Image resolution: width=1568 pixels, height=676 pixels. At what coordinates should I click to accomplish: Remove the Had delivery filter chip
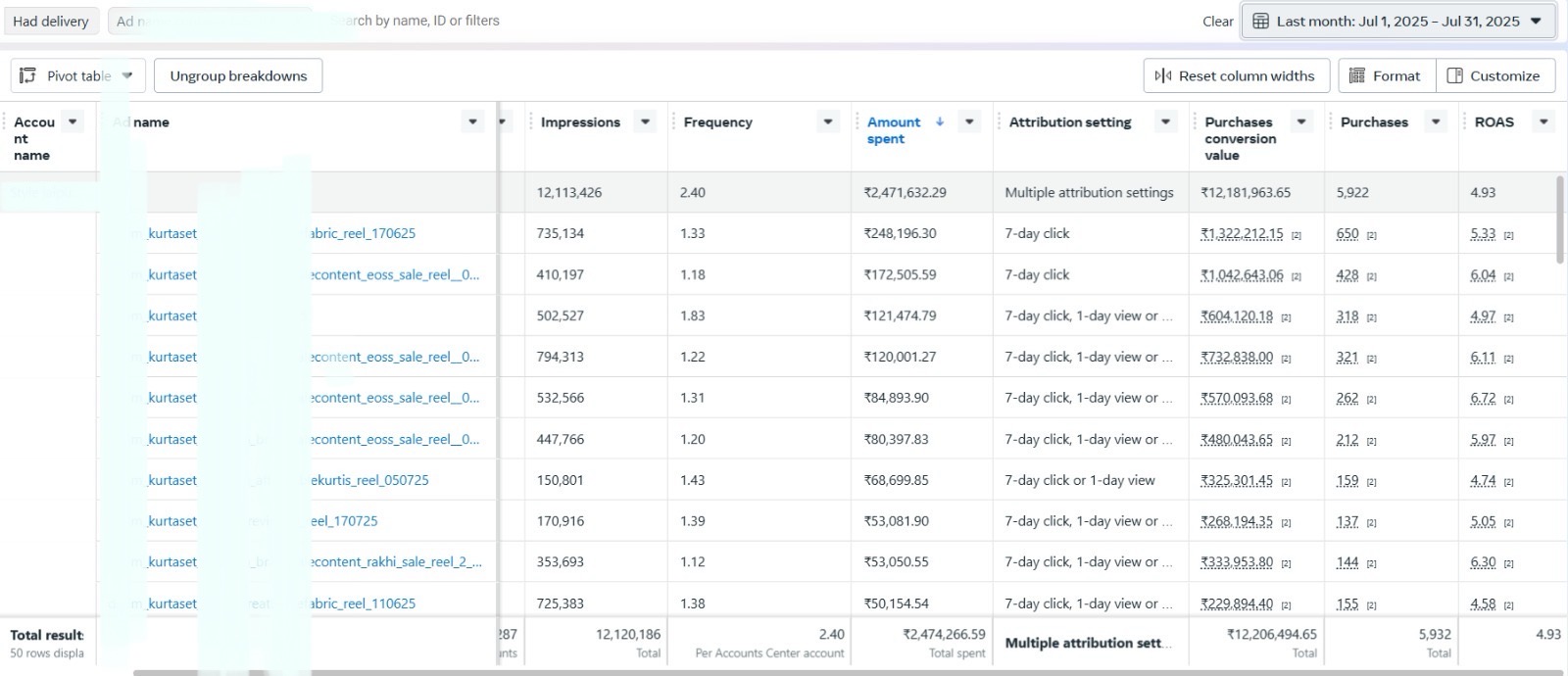coord(51,21)
